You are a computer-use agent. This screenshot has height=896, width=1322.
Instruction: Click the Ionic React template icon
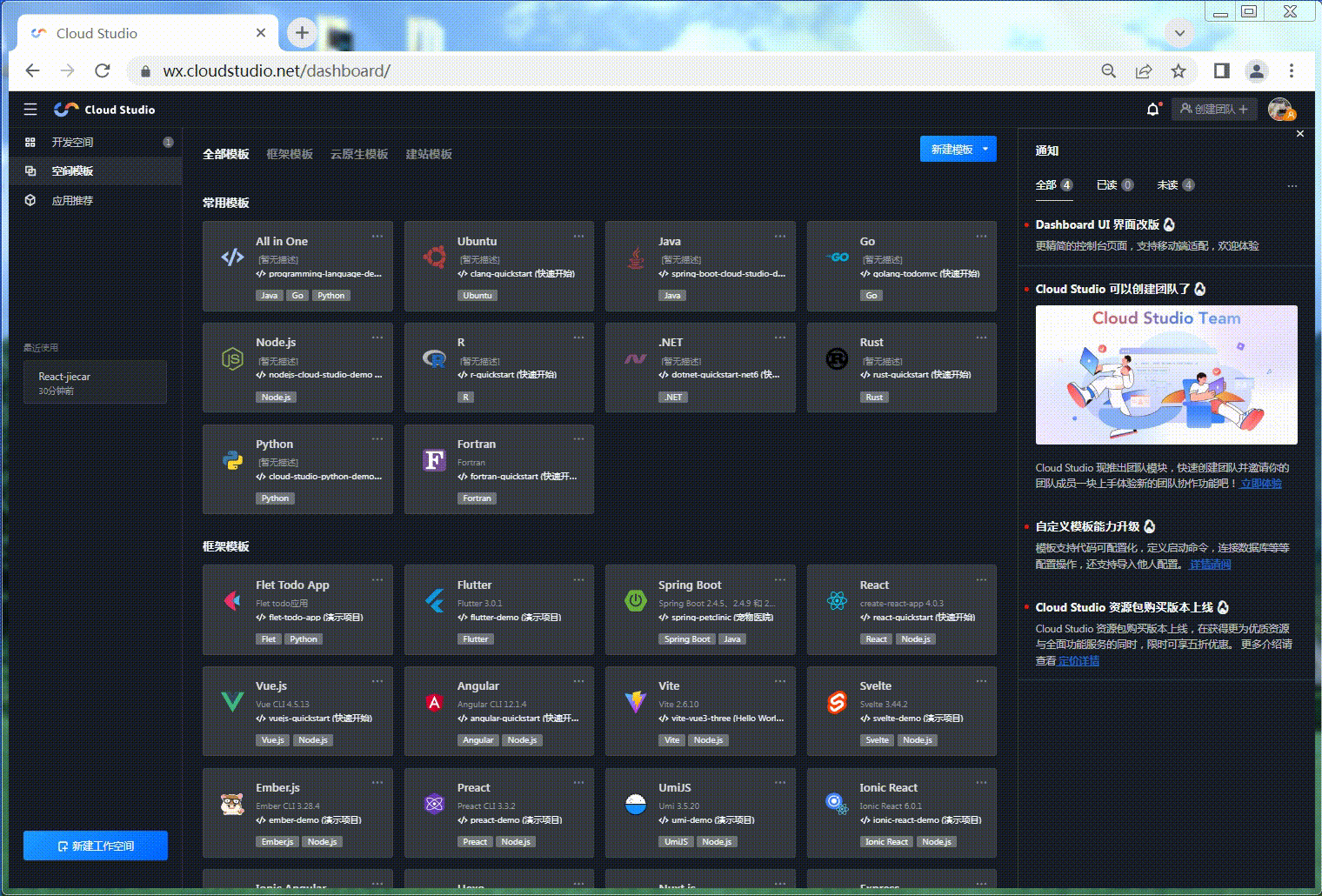click(x=837, y=804)
